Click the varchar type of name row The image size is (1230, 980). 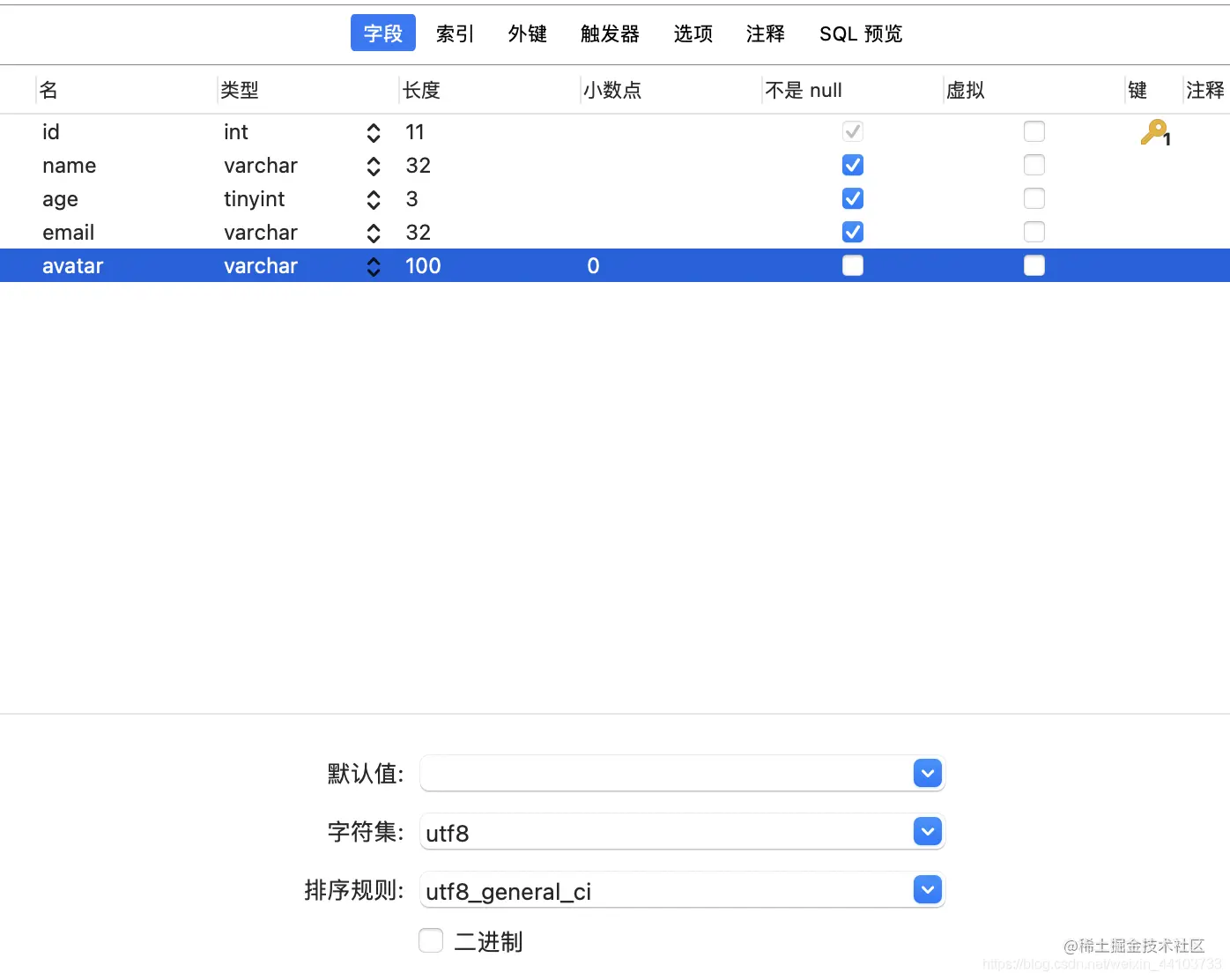[261, 166]
